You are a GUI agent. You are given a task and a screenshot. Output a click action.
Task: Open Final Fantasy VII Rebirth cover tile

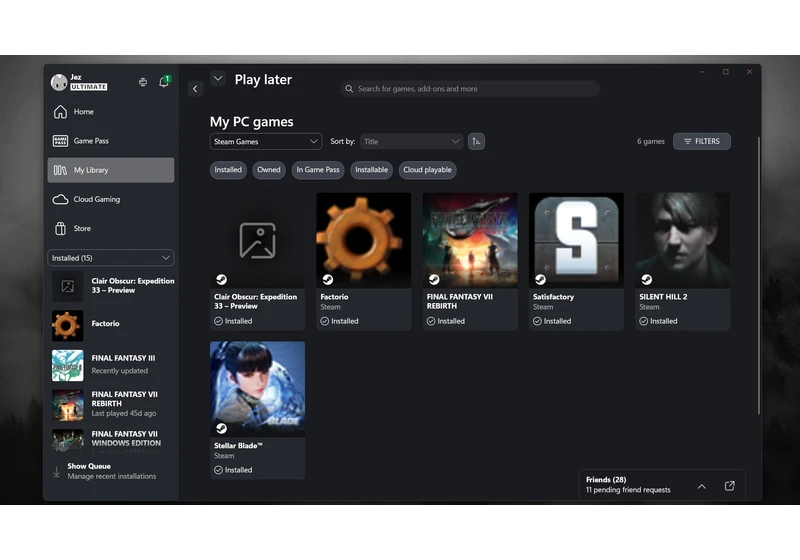tap(470, 240)
